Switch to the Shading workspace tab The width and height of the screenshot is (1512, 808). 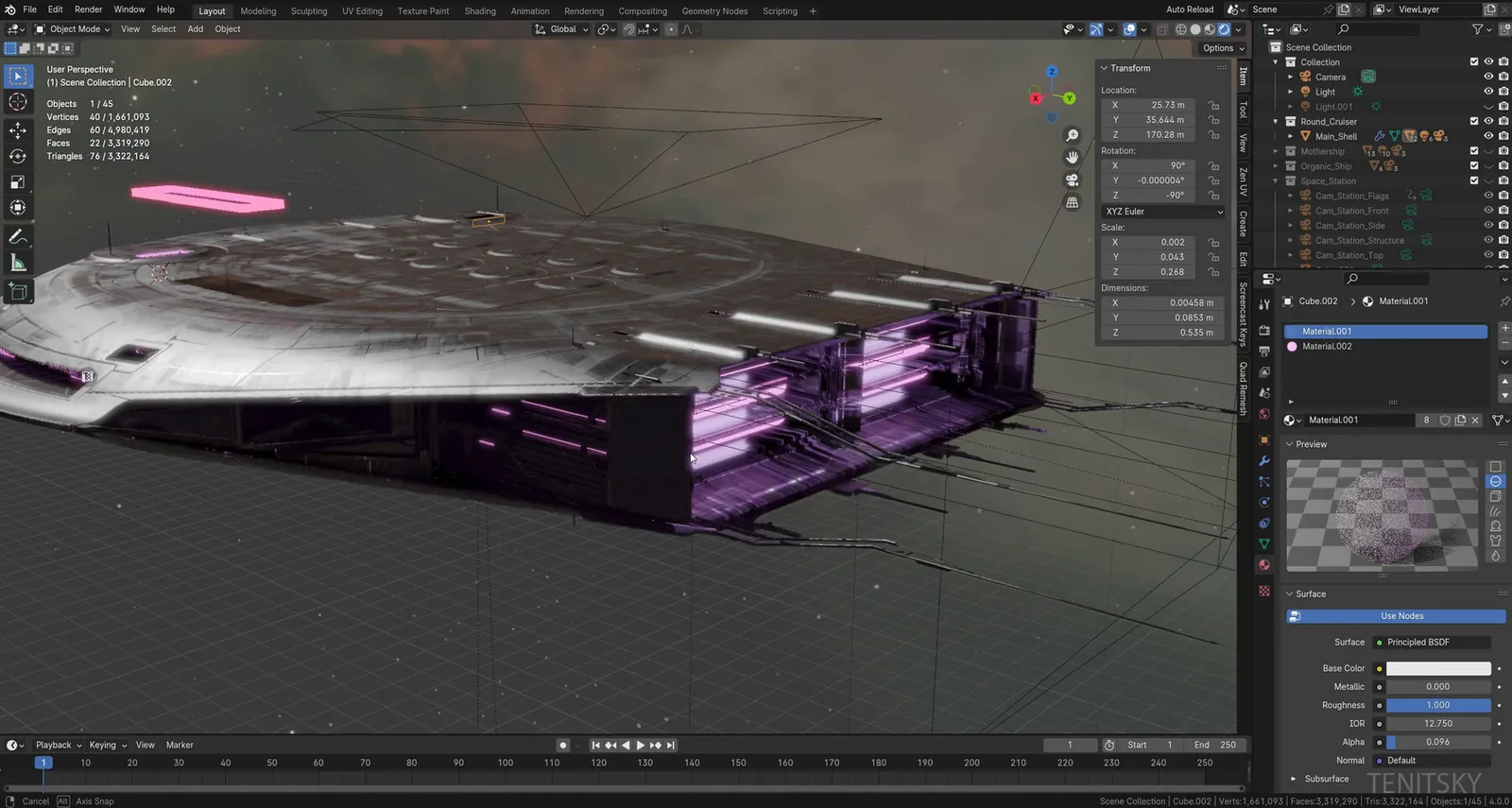480,11
